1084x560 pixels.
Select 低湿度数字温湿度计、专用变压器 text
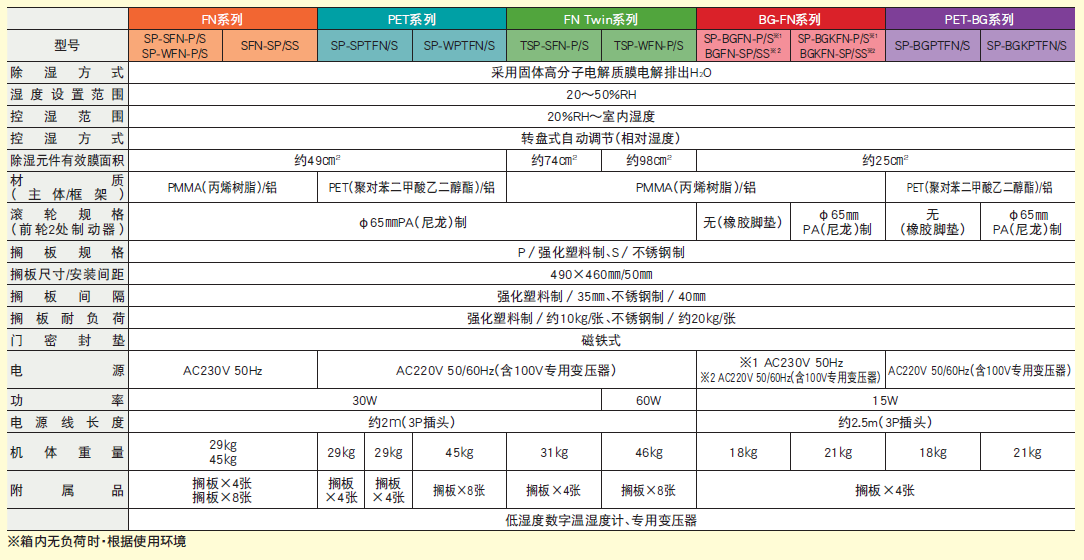(x=601, y=520)
